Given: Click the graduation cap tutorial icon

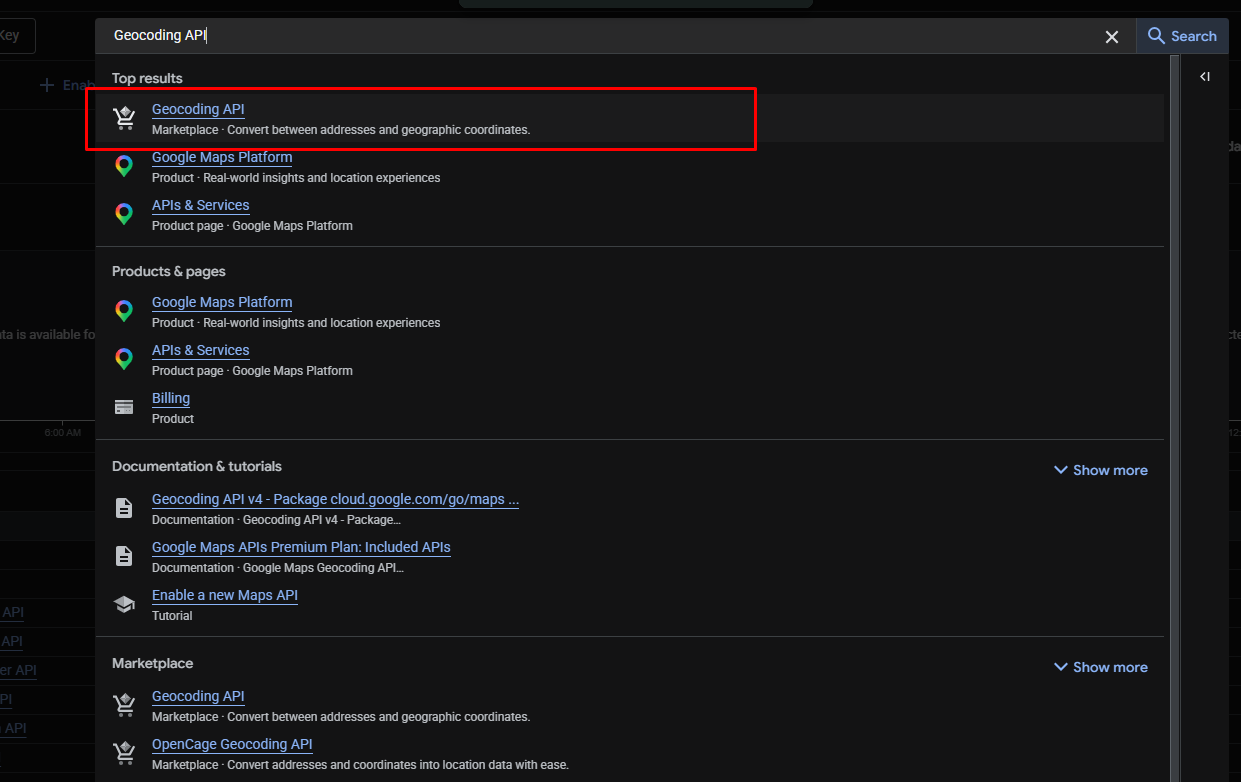Looking at the screenshot, I should [124, 604].
